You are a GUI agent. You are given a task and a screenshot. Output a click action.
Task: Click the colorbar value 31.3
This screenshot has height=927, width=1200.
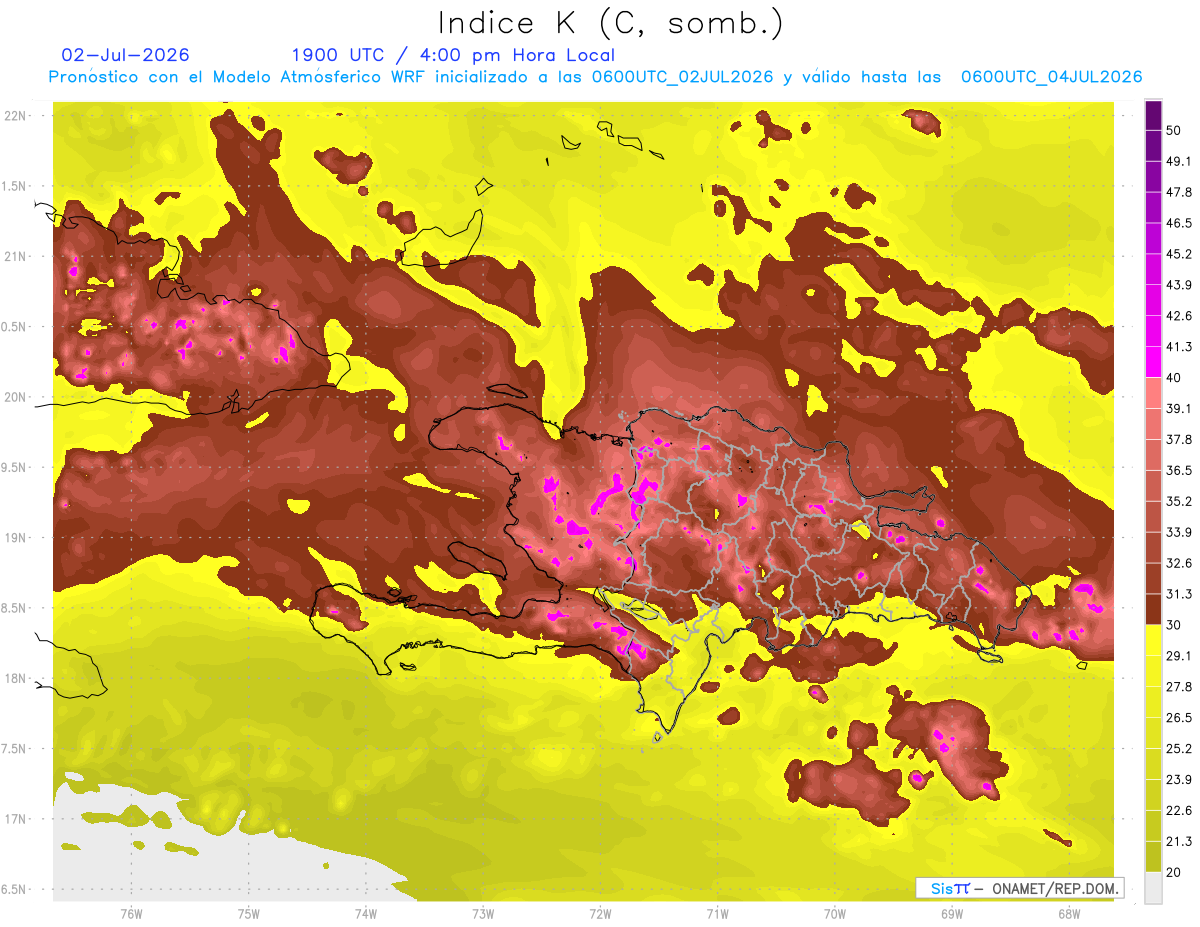click(x=1178, y=594)
